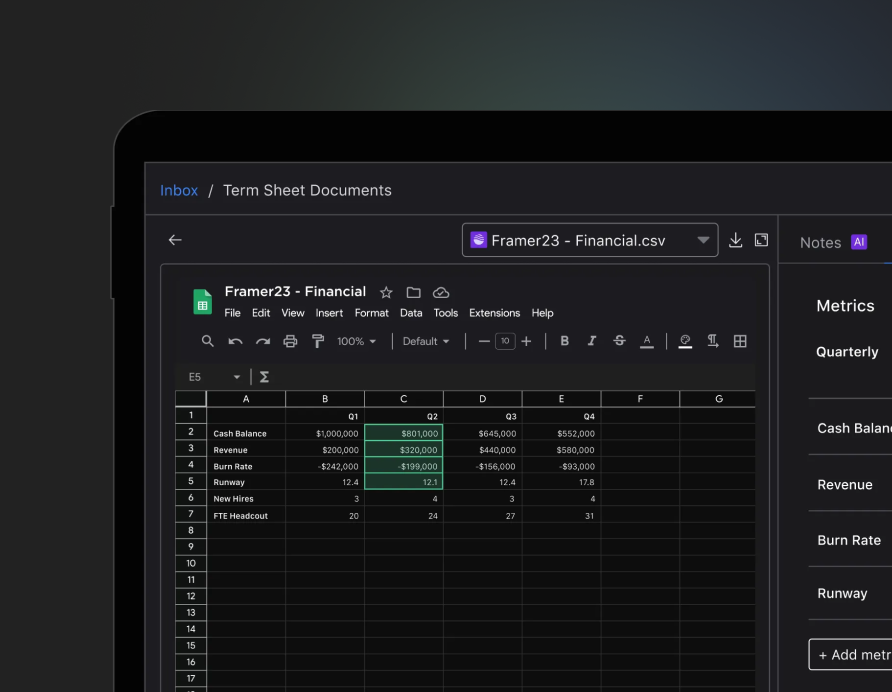This screenshot has height=692, width=892.
Task: Click the select-all corner cell
Action: click(x=191, y=399)
